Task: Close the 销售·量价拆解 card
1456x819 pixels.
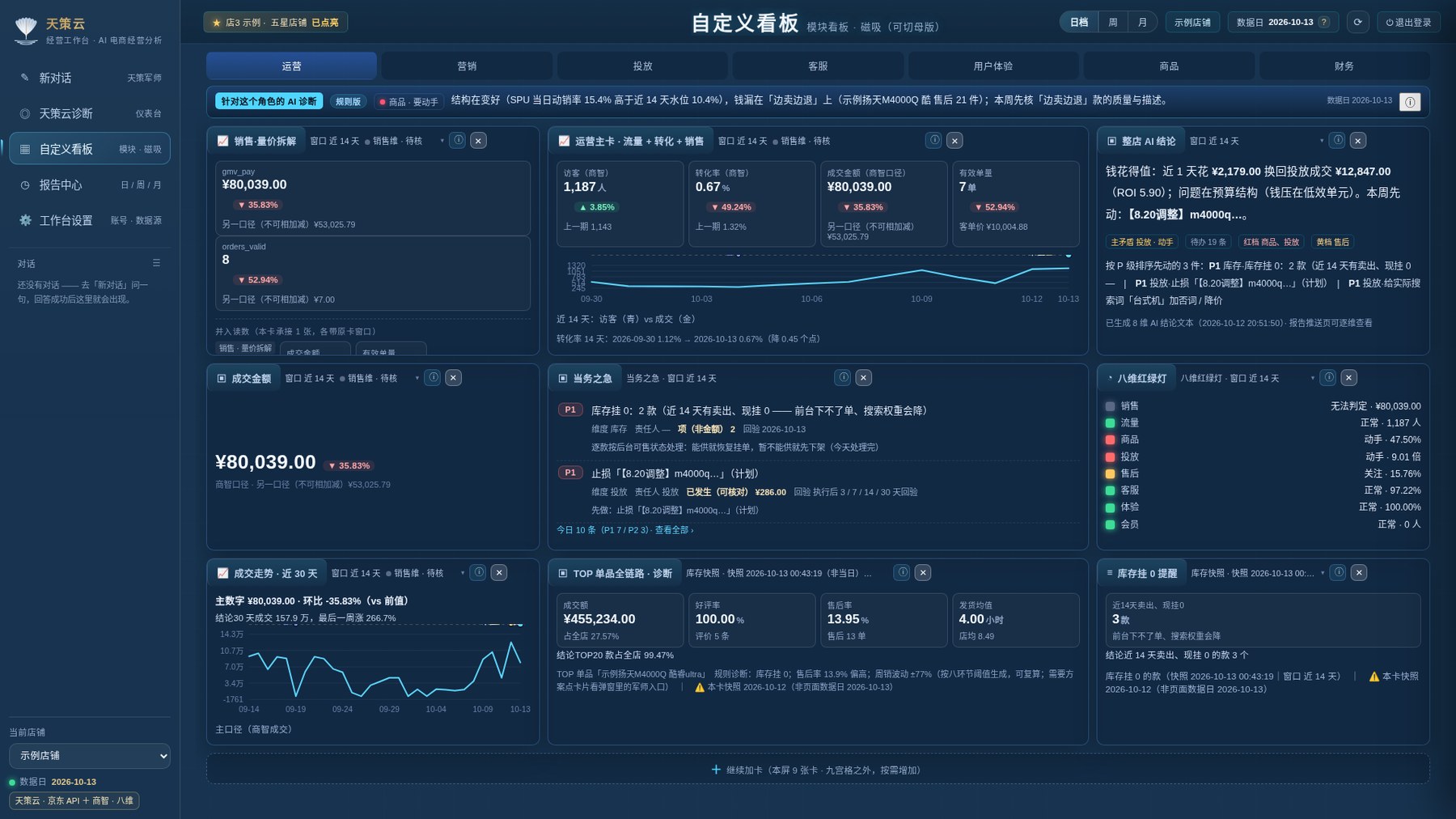Action: pyautogui.click(x=478, y=141)
